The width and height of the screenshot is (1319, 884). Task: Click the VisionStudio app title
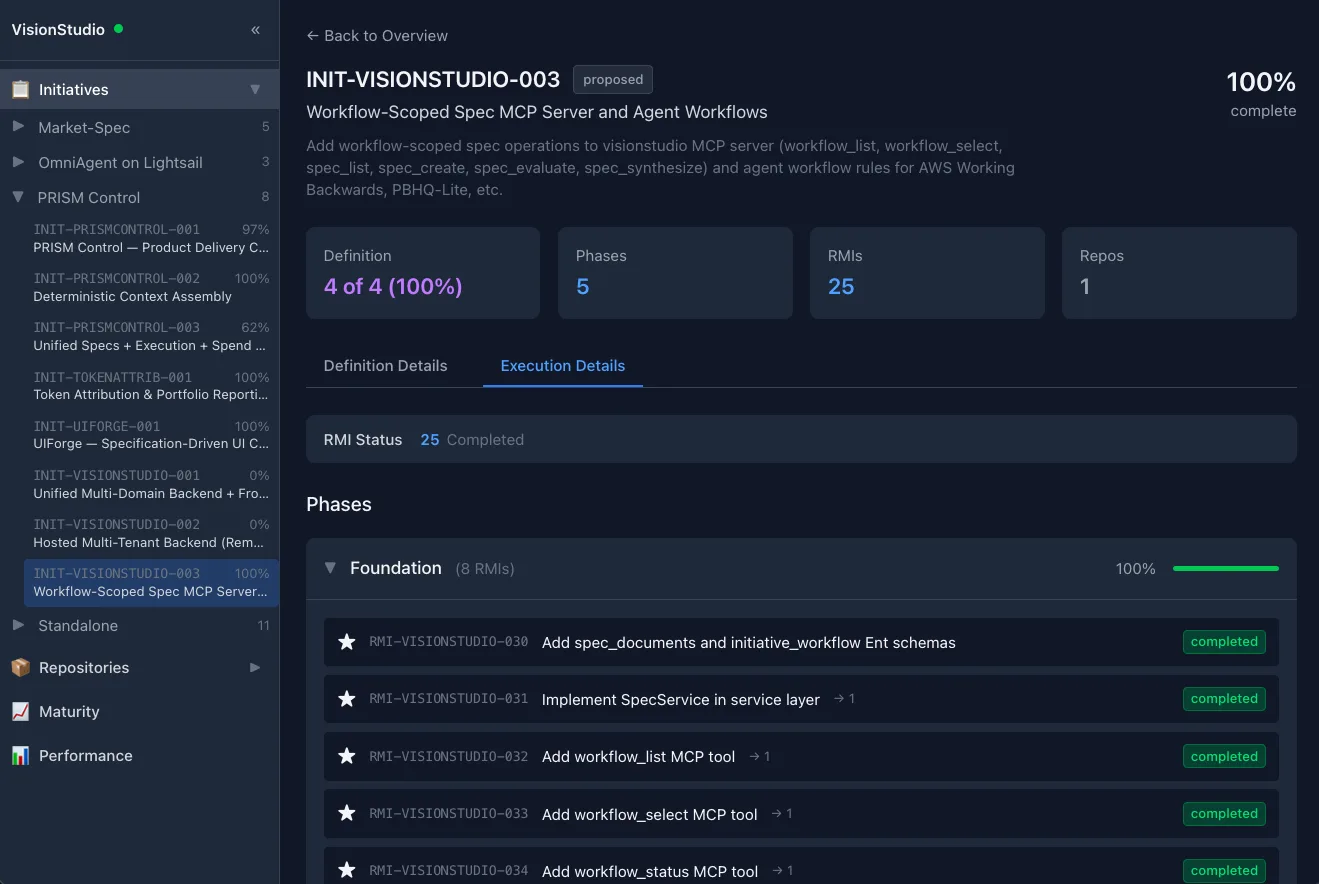pos(58,29)
